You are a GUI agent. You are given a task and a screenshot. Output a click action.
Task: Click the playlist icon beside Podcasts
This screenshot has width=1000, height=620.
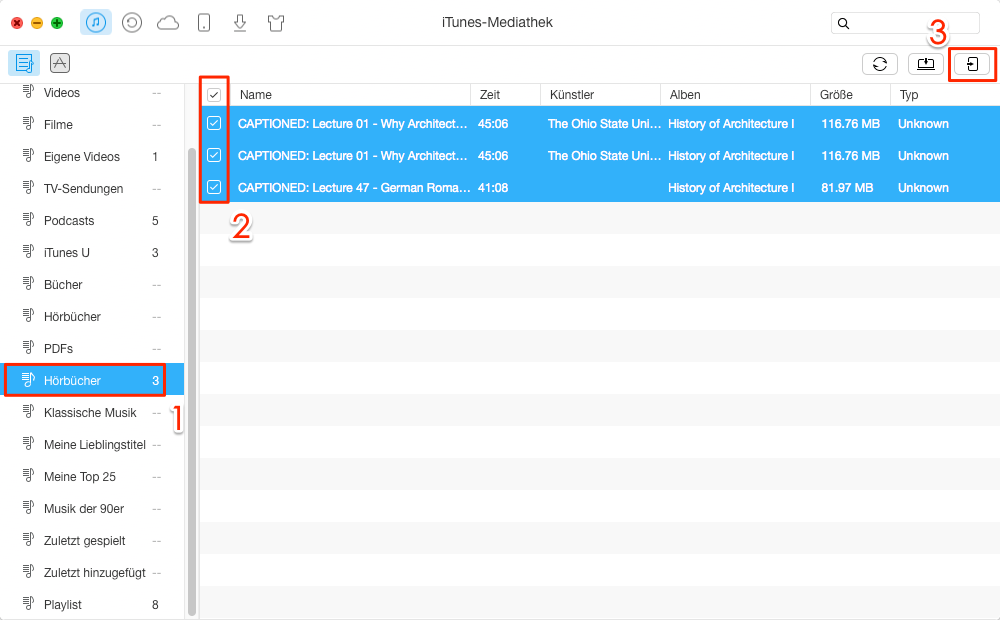(x=28, y=219)
